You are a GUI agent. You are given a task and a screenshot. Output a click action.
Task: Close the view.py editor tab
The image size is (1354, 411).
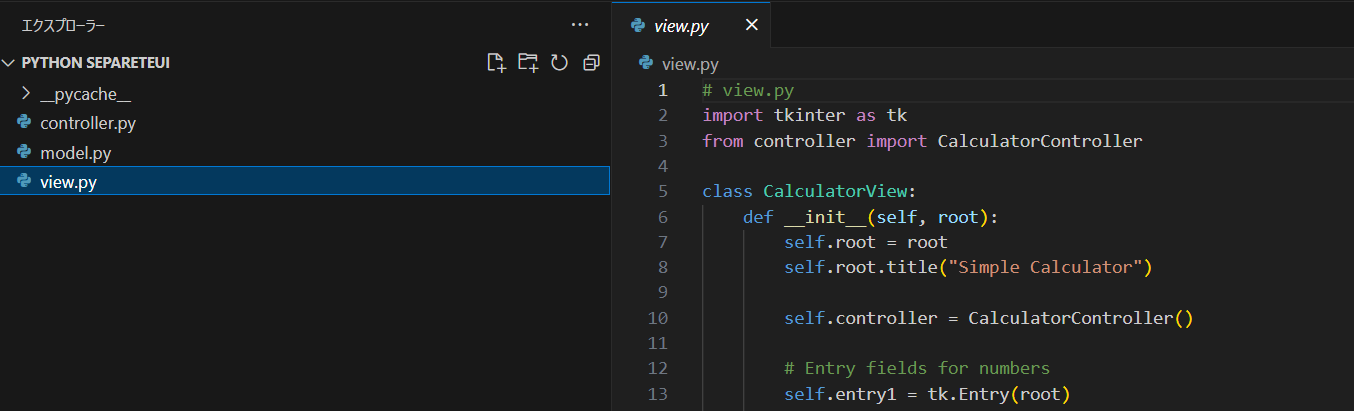point(752,26)
